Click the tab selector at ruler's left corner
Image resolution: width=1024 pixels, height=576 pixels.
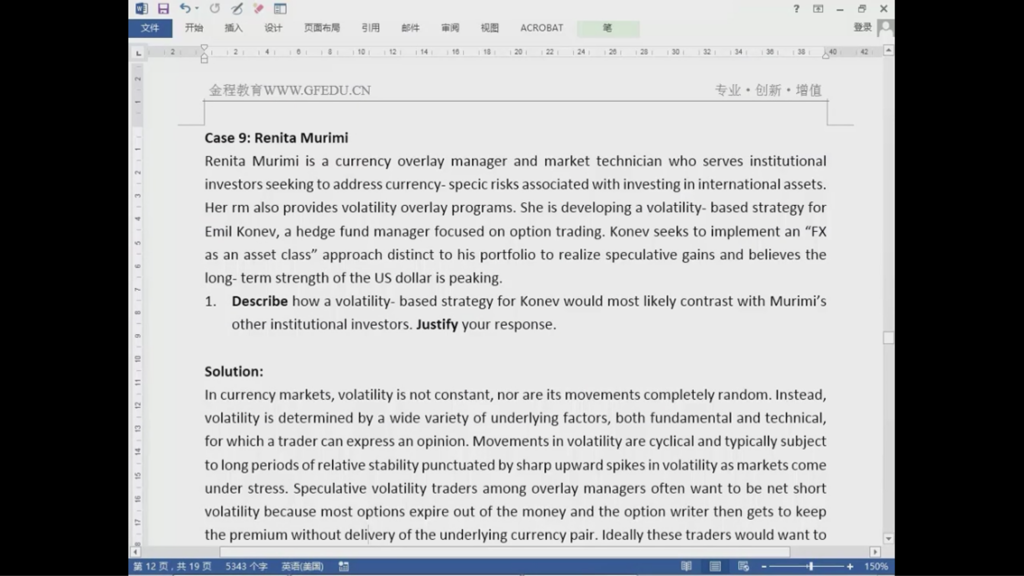pos(137,51)
